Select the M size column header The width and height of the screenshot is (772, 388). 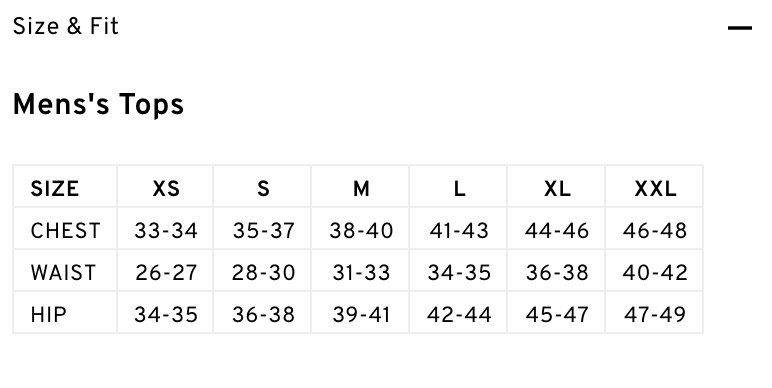[361, 189]
